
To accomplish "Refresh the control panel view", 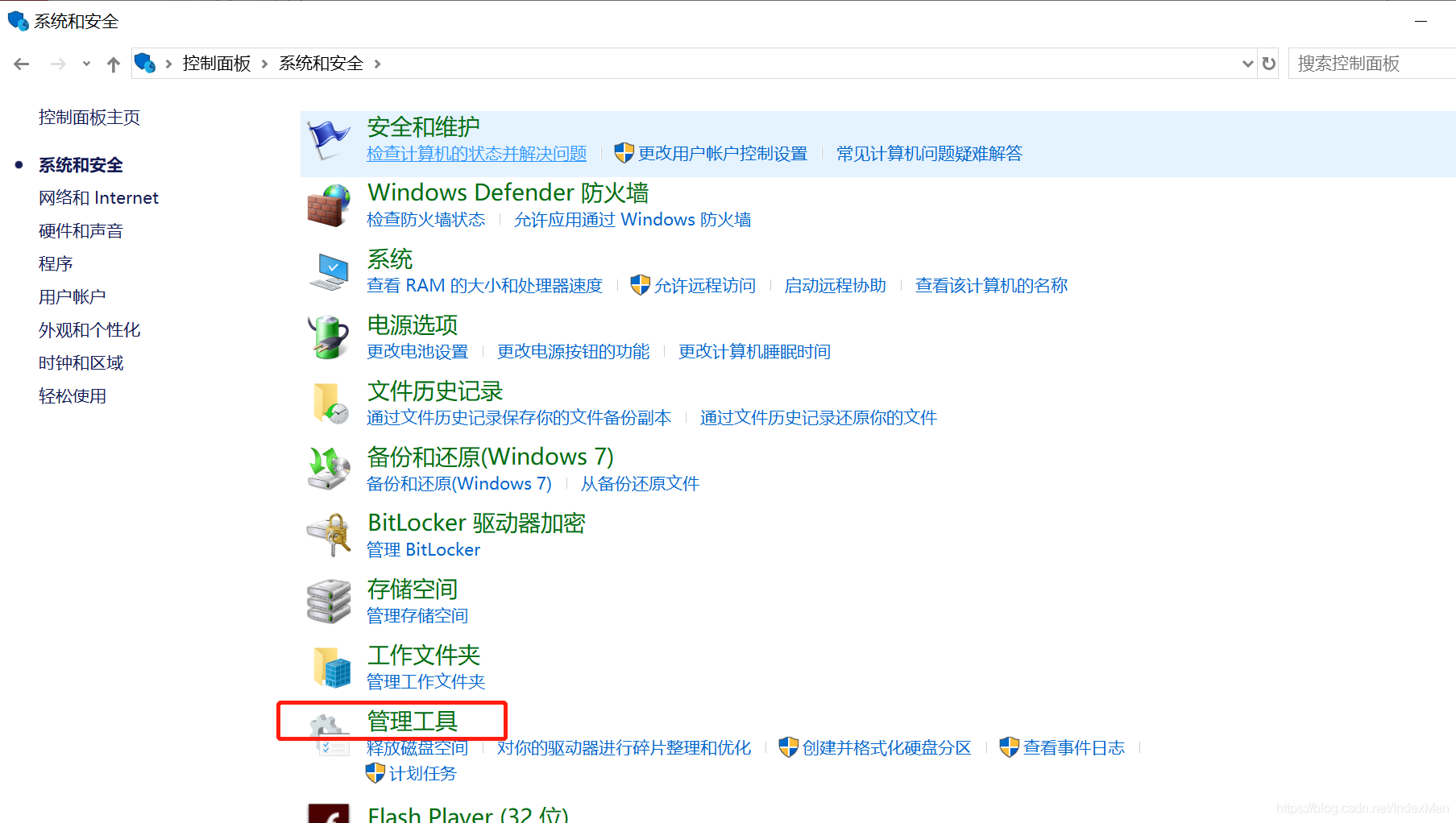I will click(x=1269, y=64).
